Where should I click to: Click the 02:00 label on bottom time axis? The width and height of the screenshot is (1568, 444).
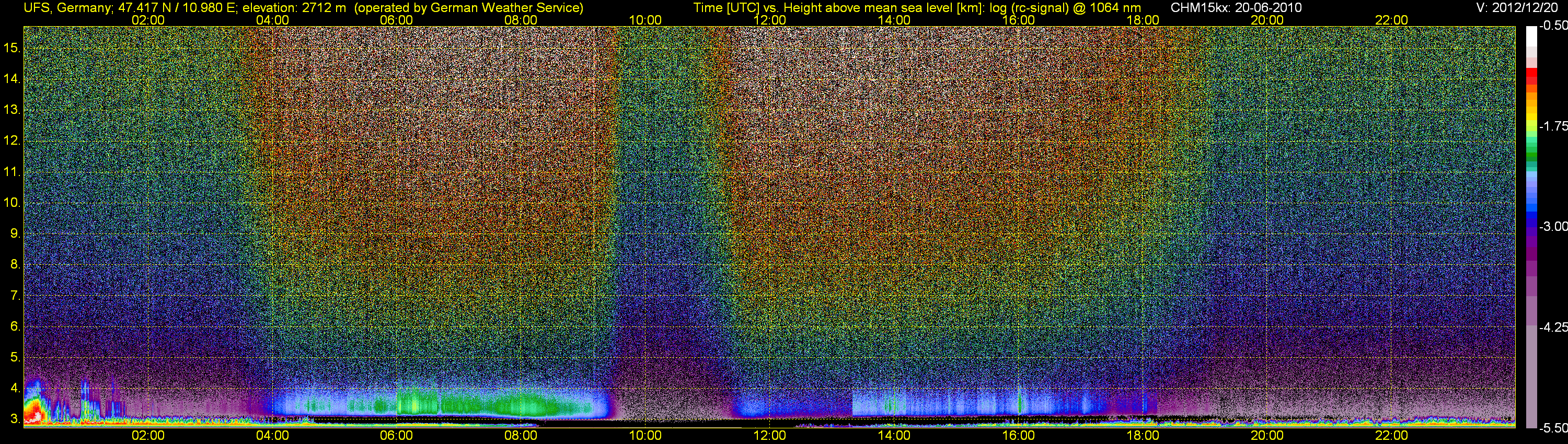[x=148, y=436]
